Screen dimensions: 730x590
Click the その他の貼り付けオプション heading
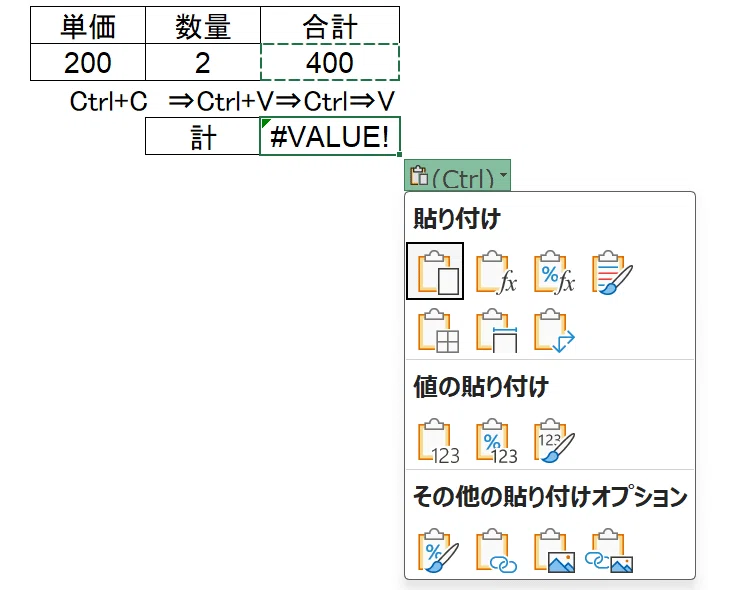(x=550, y=496)
